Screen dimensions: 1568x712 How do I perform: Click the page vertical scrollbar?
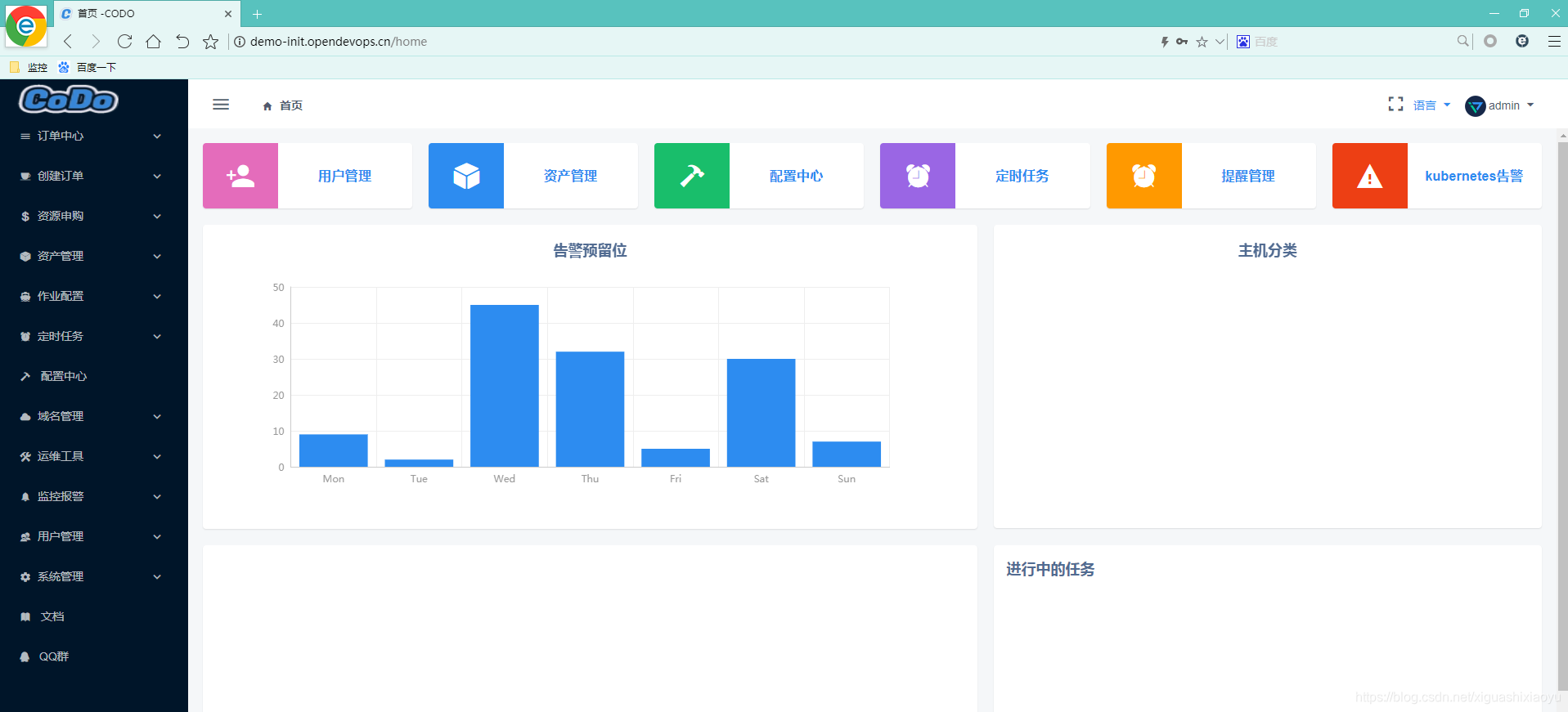(x=1562, y=417)
